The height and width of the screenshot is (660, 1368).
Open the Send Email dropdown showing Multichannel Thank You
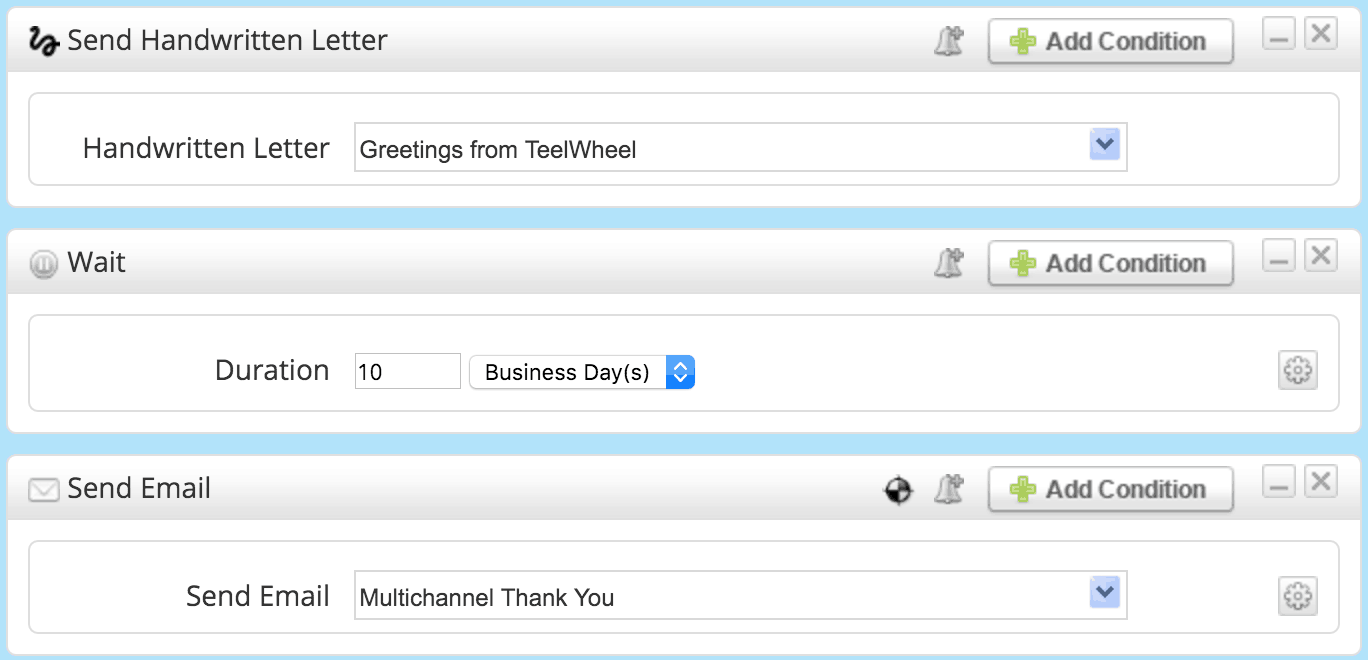point(741,596)
